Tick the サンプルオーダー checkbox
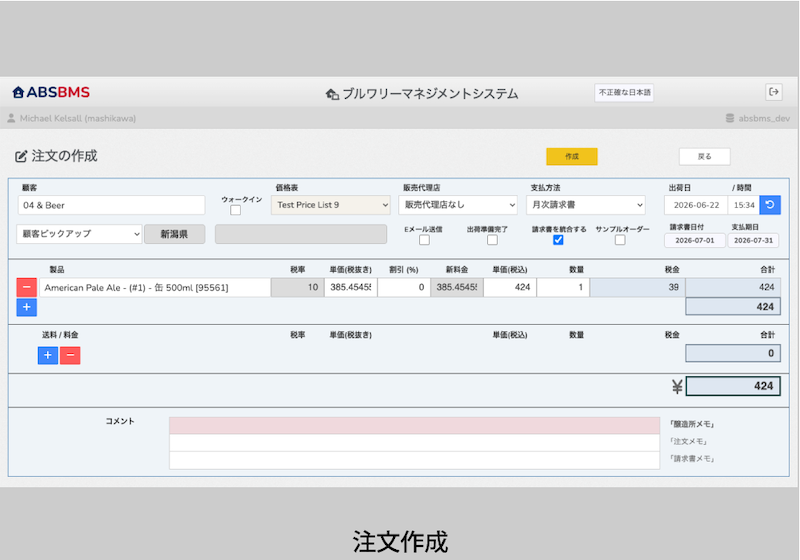The width and height of the screenshot is (800, 560). coord(620,240)
